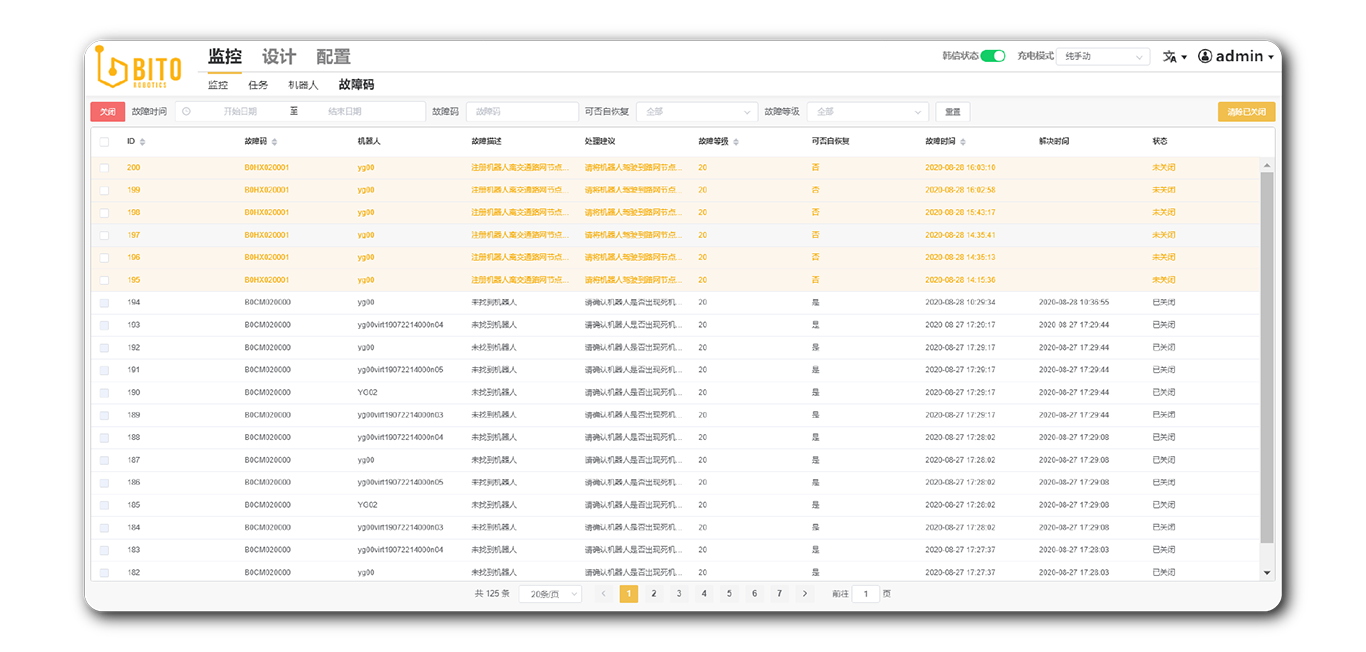Go to the next page arrow
This screenshot has width=1366, height=652.
(x=805, y=594)
